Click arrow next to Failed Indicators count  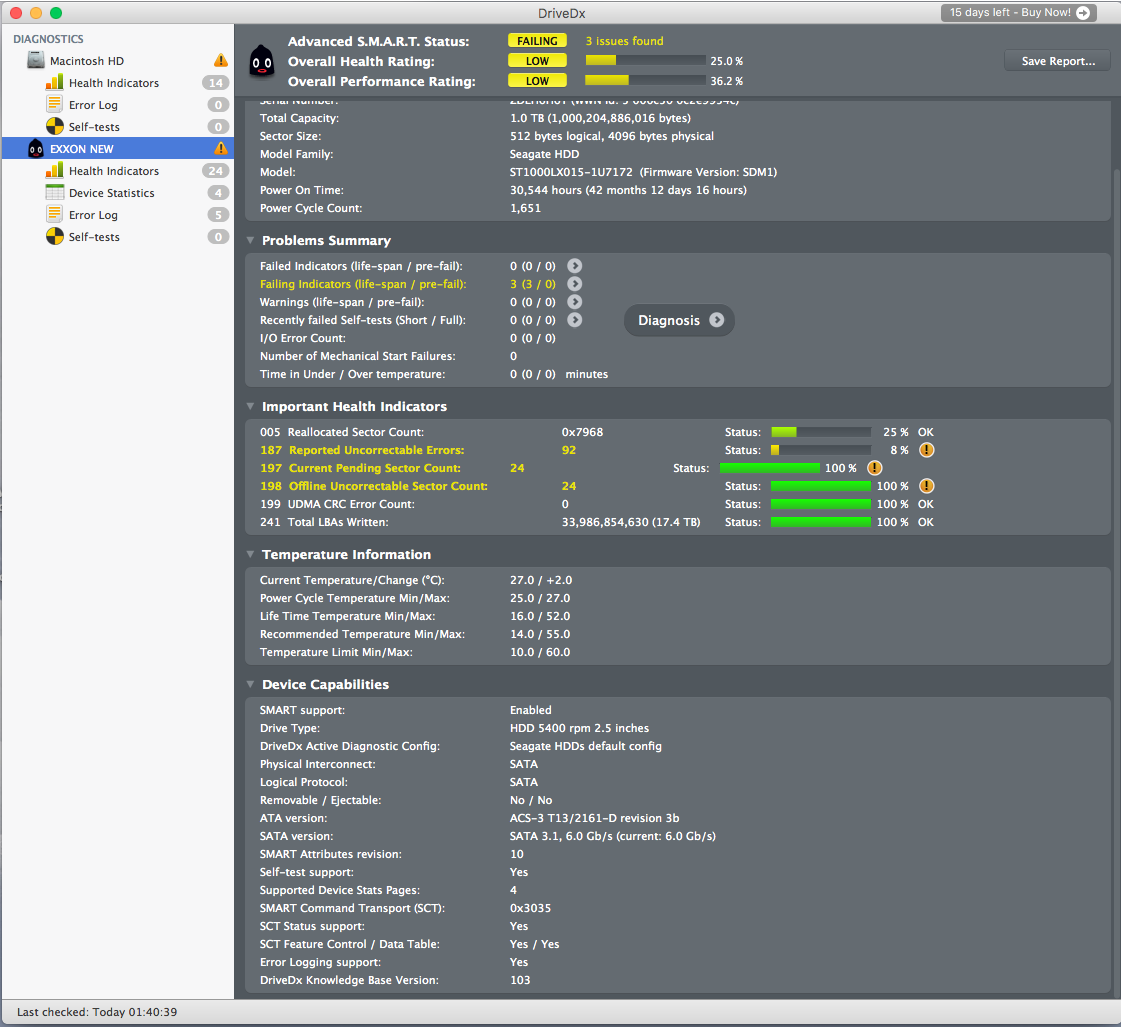click(574, 266)
